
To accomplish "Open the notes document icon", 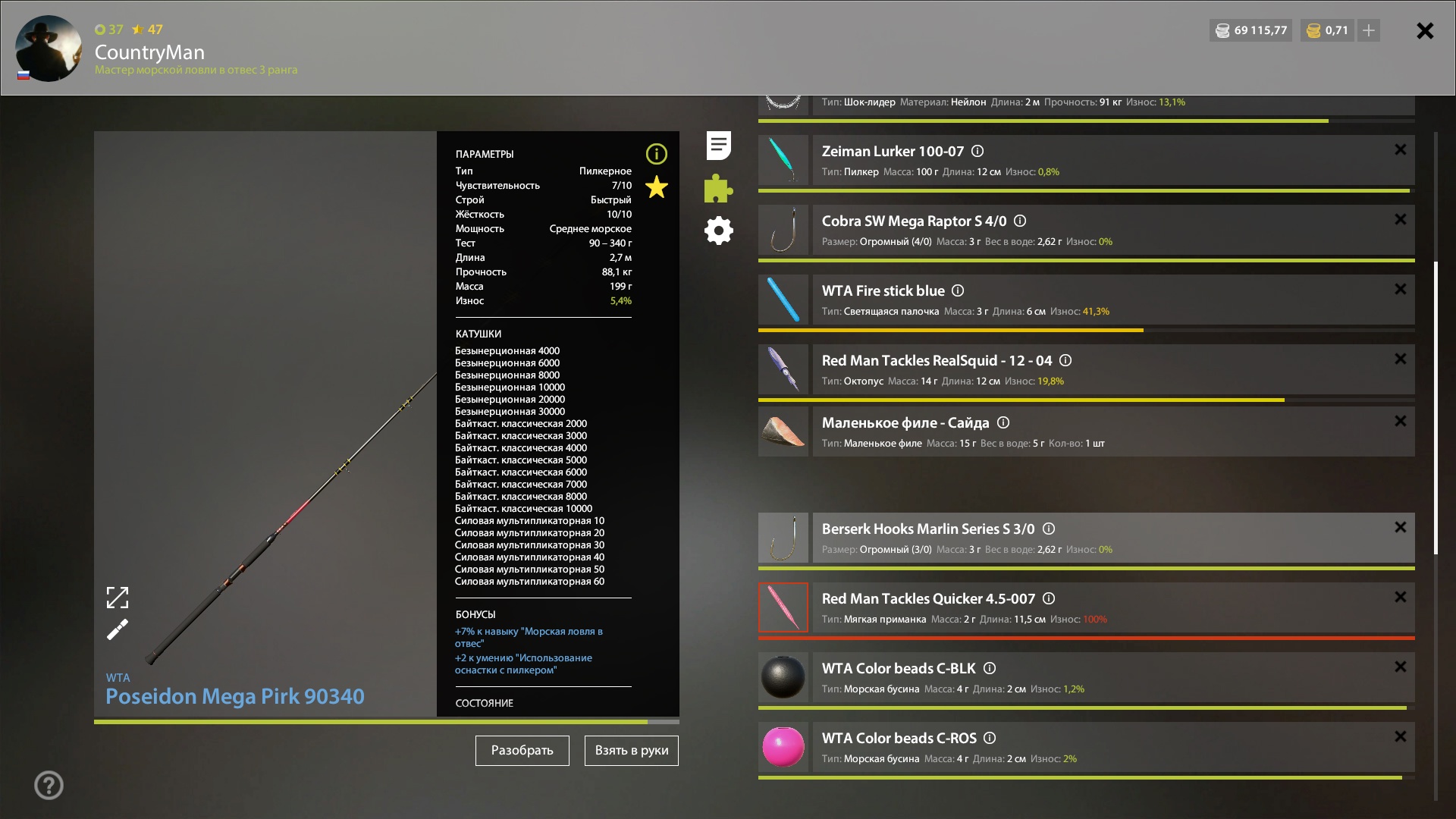I will click(x=718, y=146).
